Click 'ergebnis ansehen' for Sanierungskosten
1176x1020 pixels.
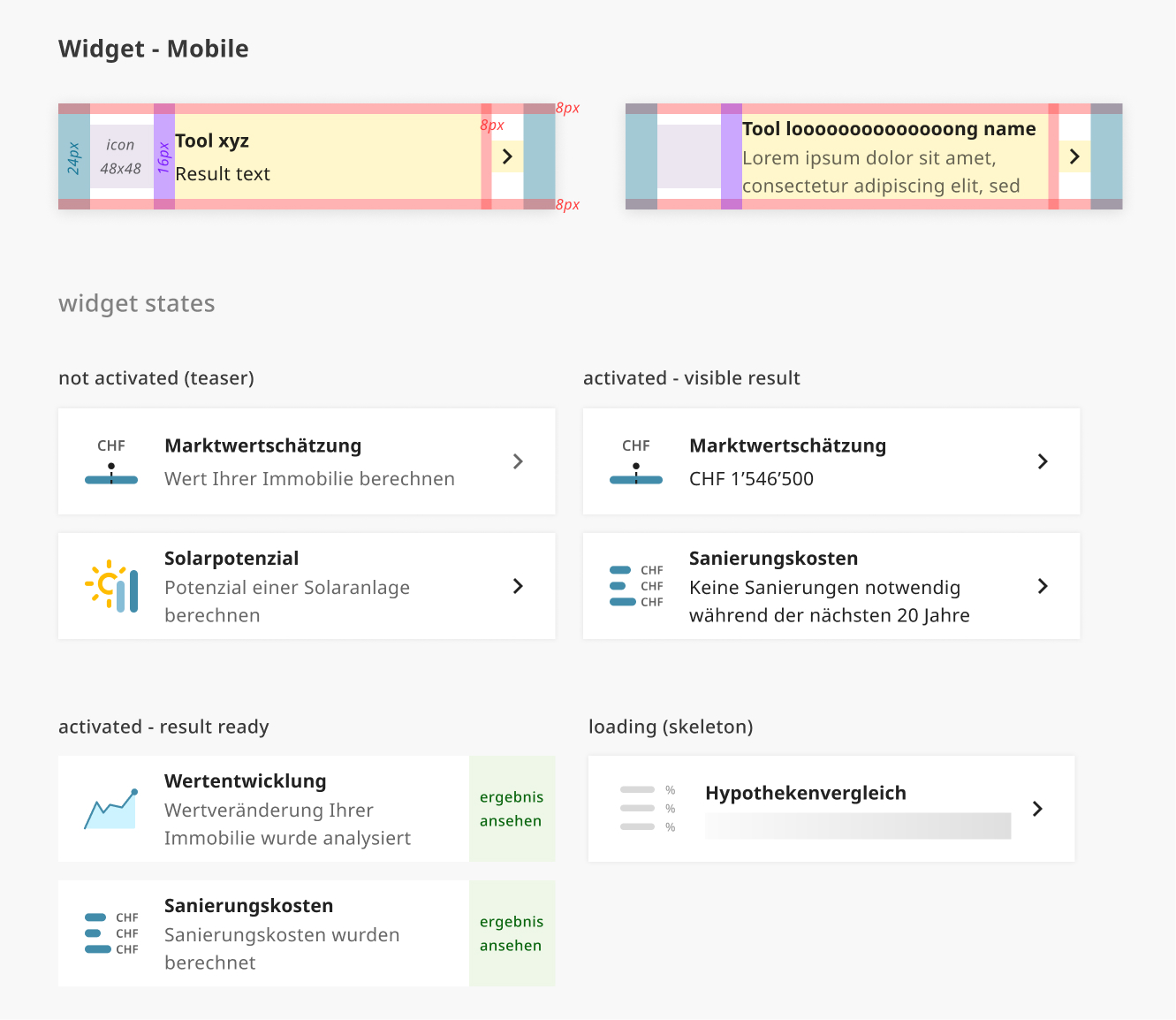[512, 933]
